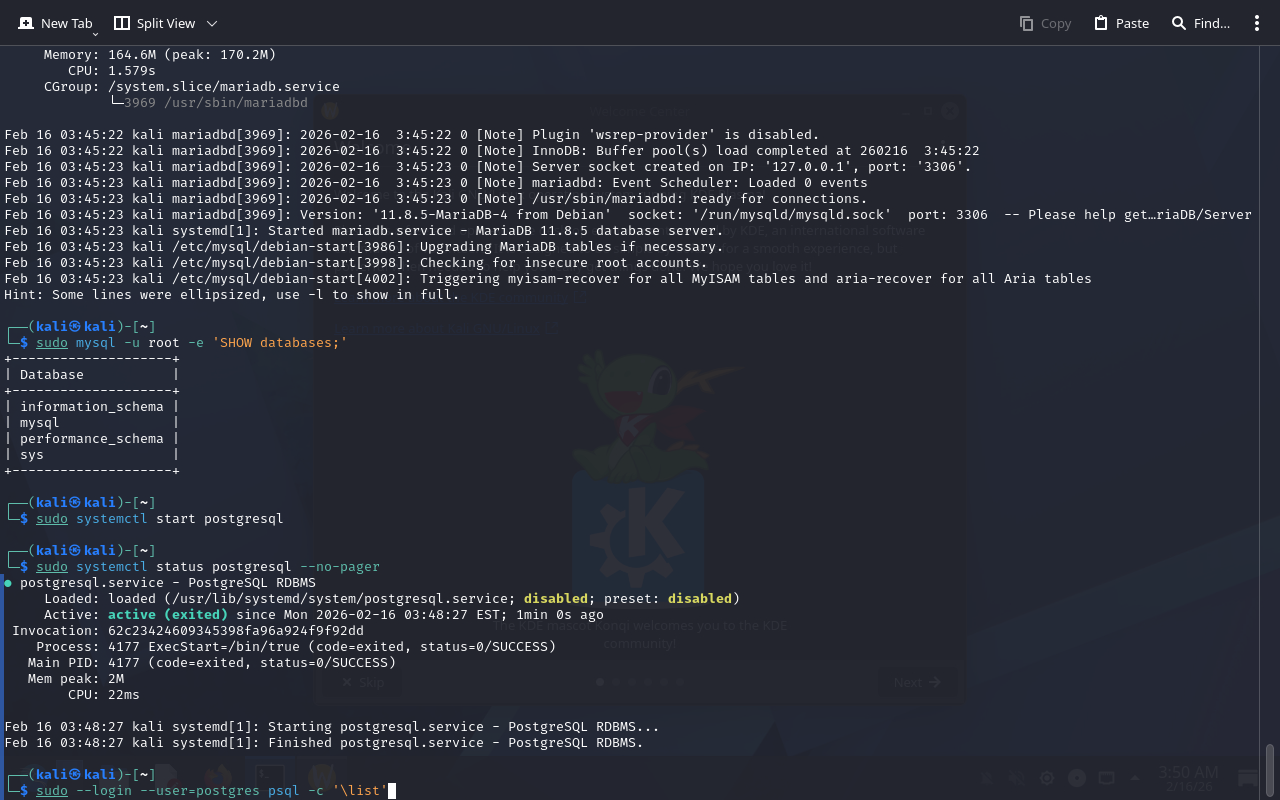
Task: Open a new terminal tab
Action: (54, 23)
